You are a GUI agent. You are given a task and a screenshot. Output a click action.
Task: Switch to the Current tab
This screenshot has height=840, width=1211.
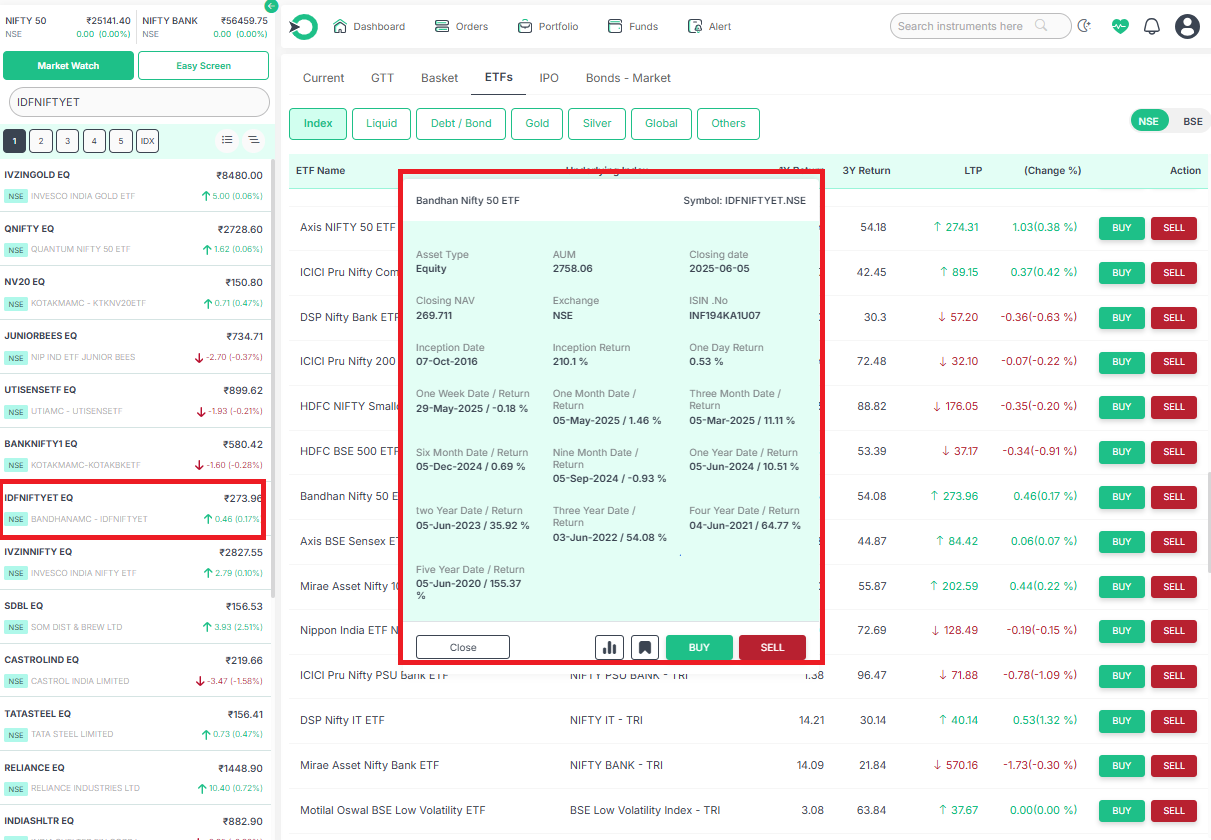tap(323, 78)
